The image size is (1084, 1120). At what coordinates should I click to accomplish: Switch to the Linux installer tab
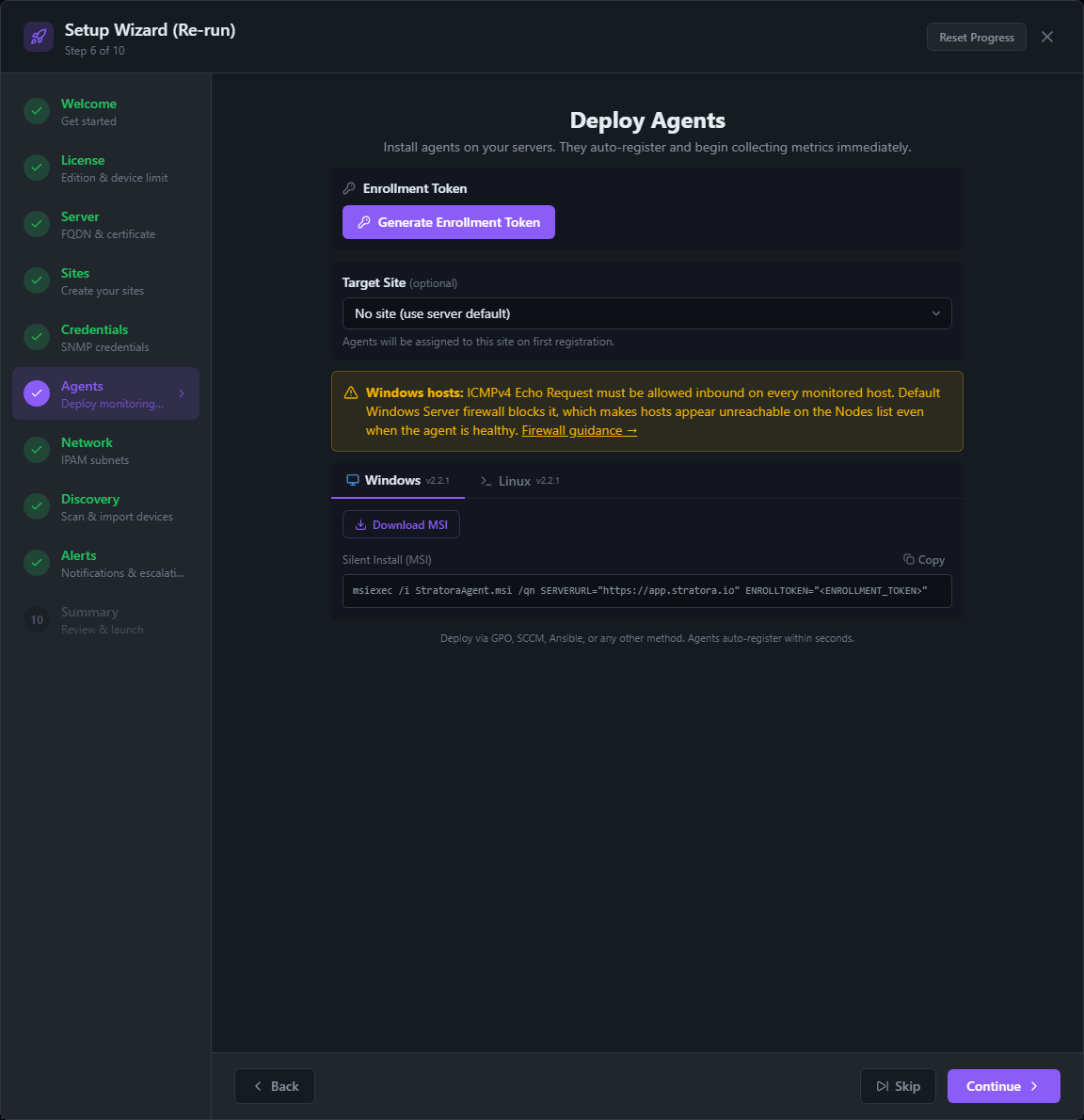point(519,481)
